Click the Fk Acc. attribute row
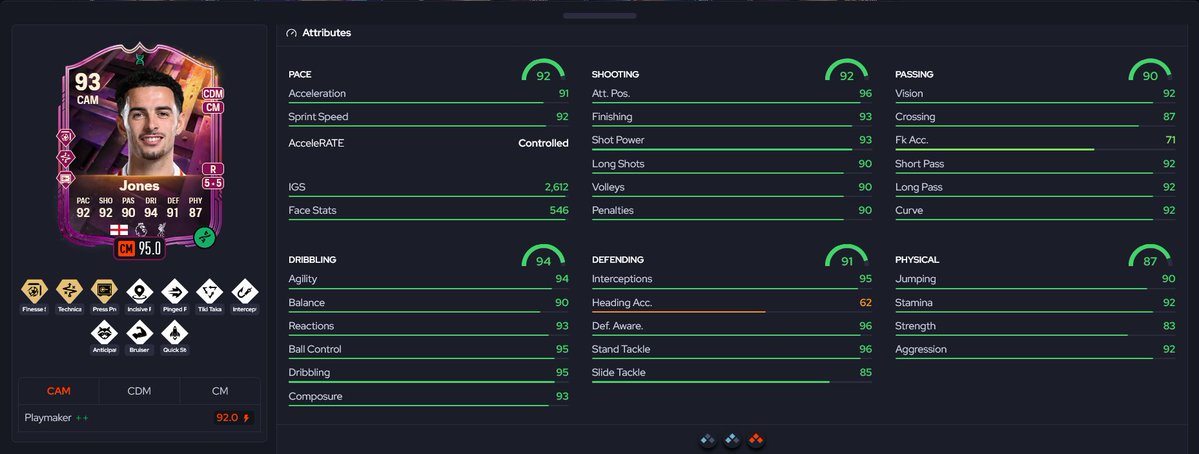The image size is (1199, 454). 1035,141
